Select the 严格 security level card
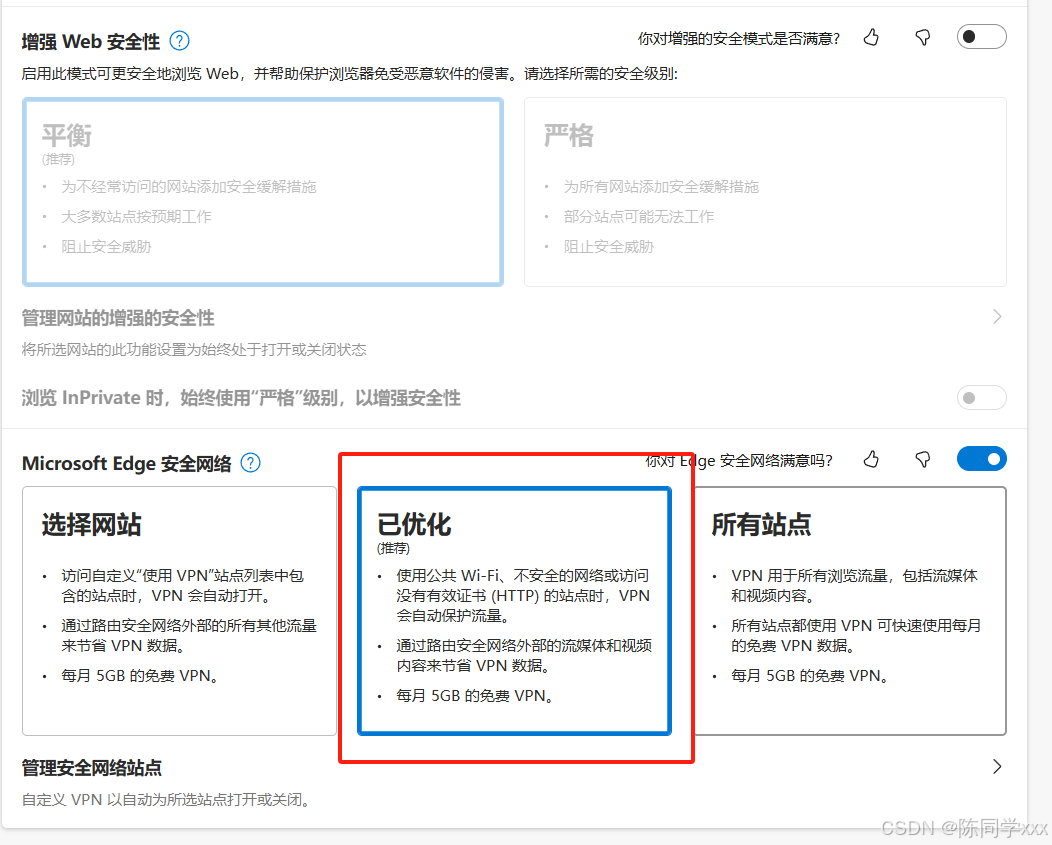 [765, 192]
